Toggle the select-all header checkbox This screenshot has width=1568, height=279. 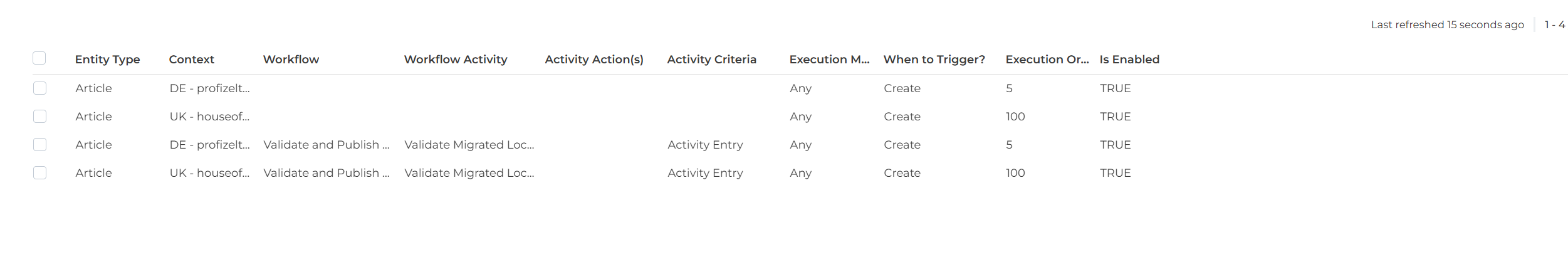pyautogui.click(x=39, y=58)
